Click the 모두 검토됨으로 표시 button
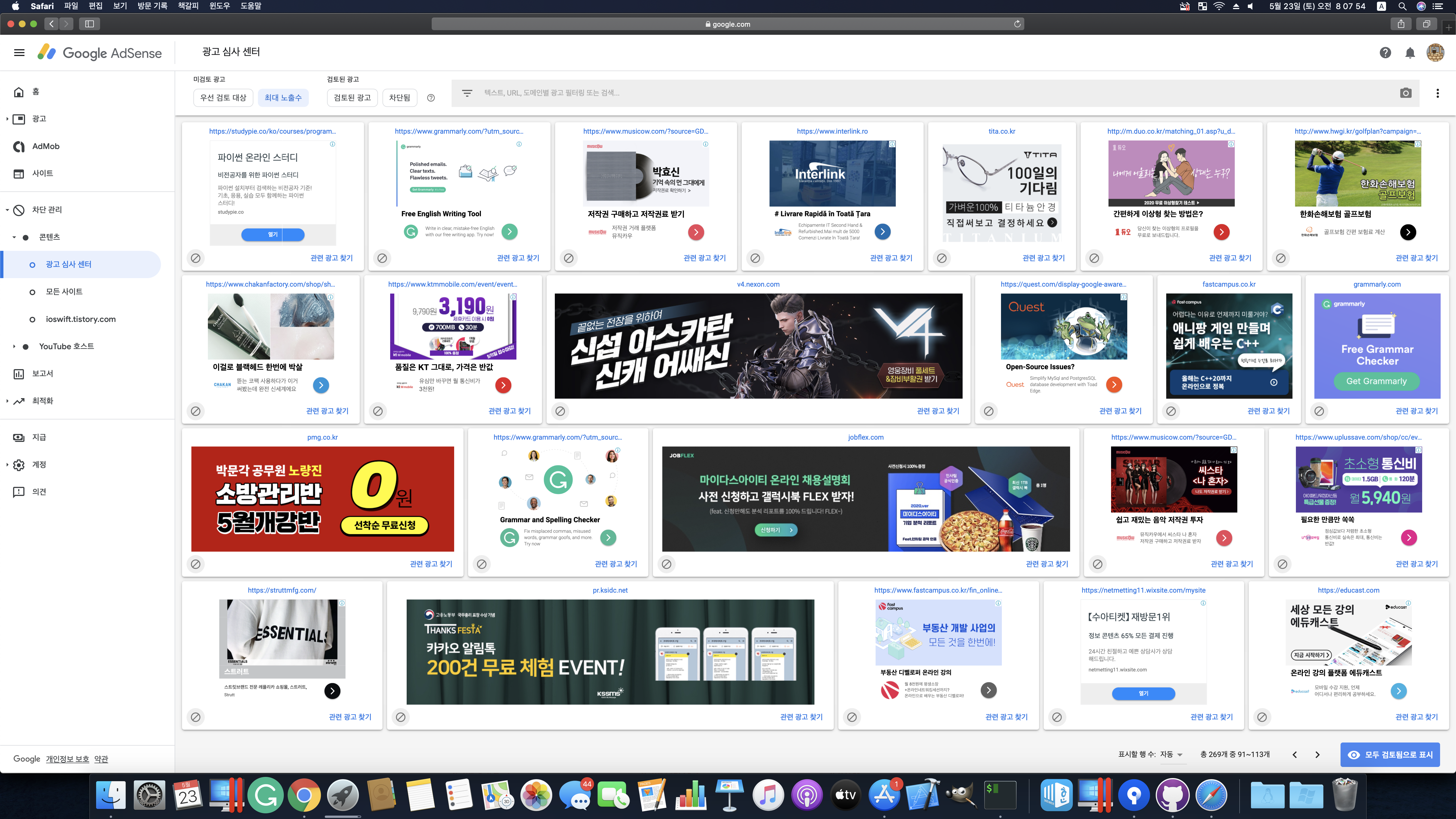 1390,754
